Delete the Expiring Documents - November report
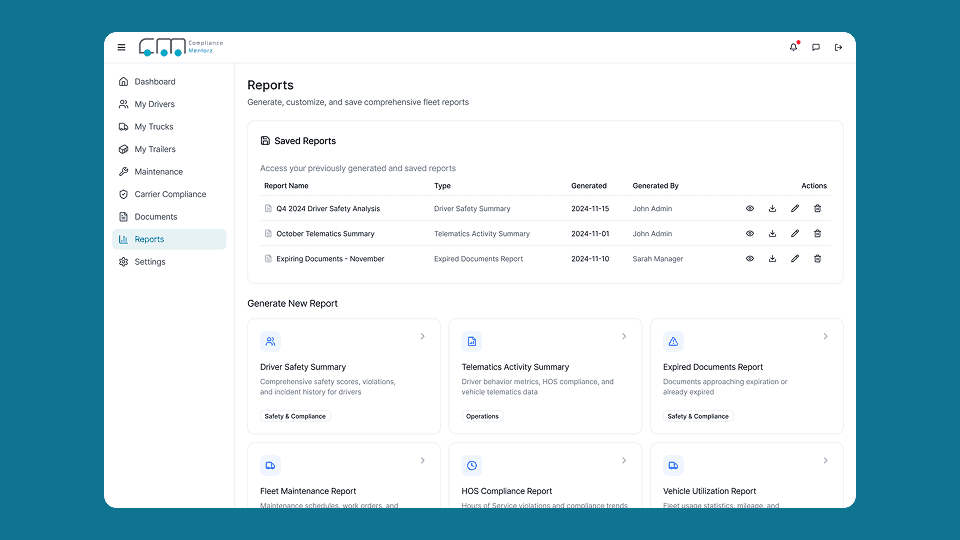Viewport: 960px width, 540px height. pos(817,259)
